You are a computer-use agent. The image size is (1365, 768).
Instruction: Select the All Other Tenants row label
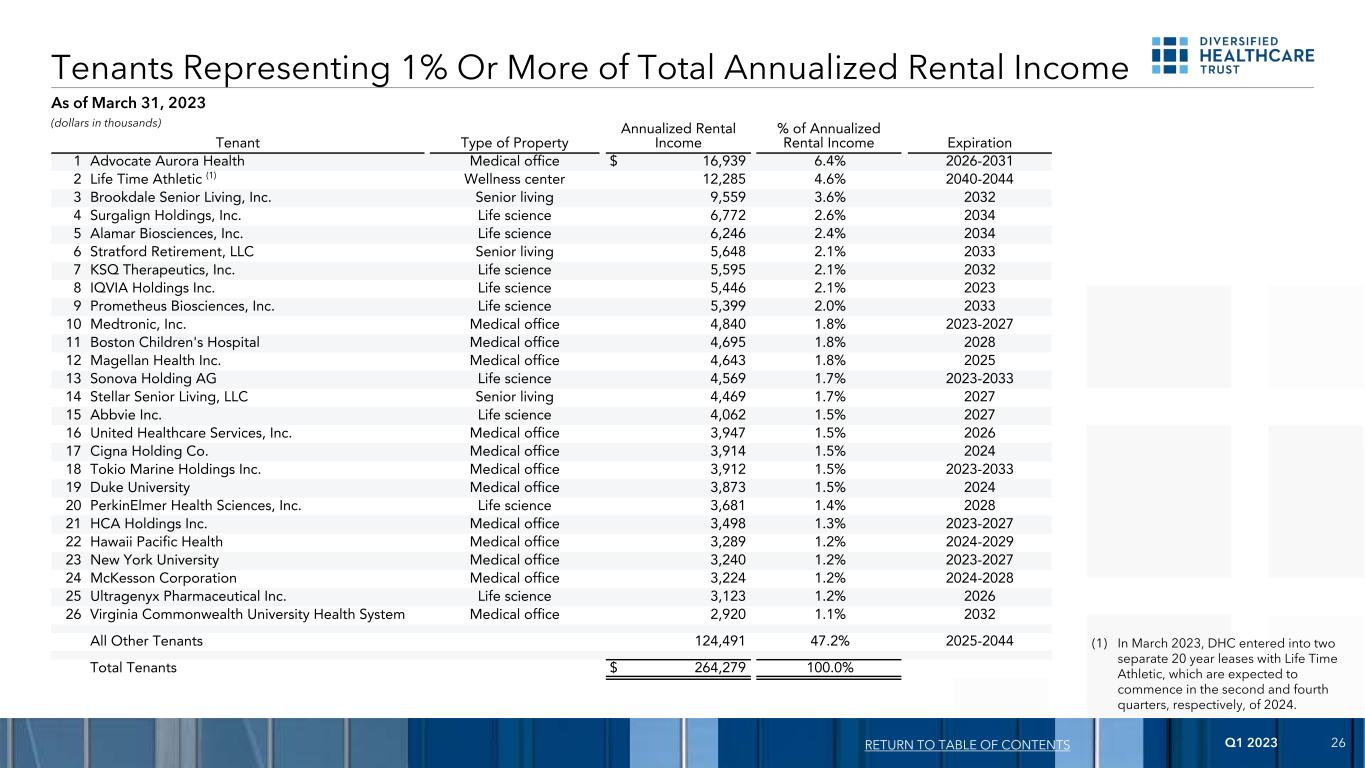[146, 641]
